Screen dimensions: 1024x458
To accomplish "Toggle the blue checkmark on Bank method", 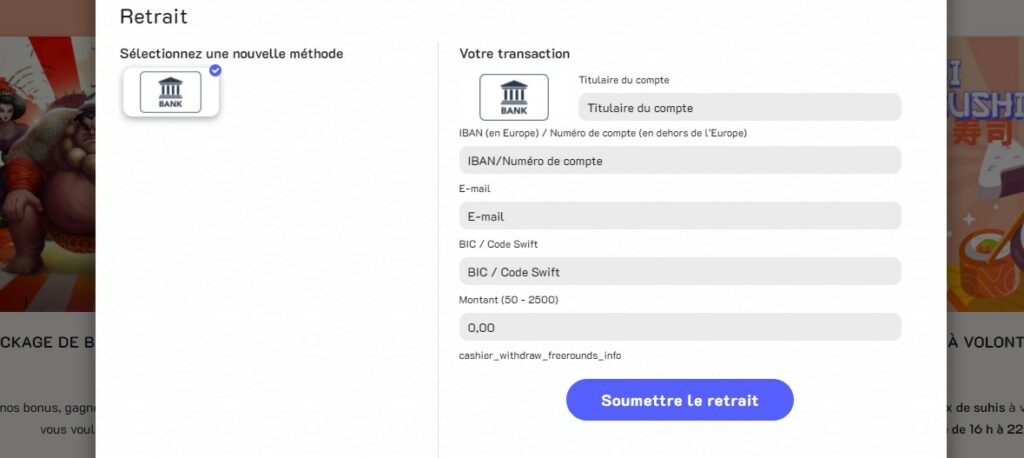I will coord(215,70).
